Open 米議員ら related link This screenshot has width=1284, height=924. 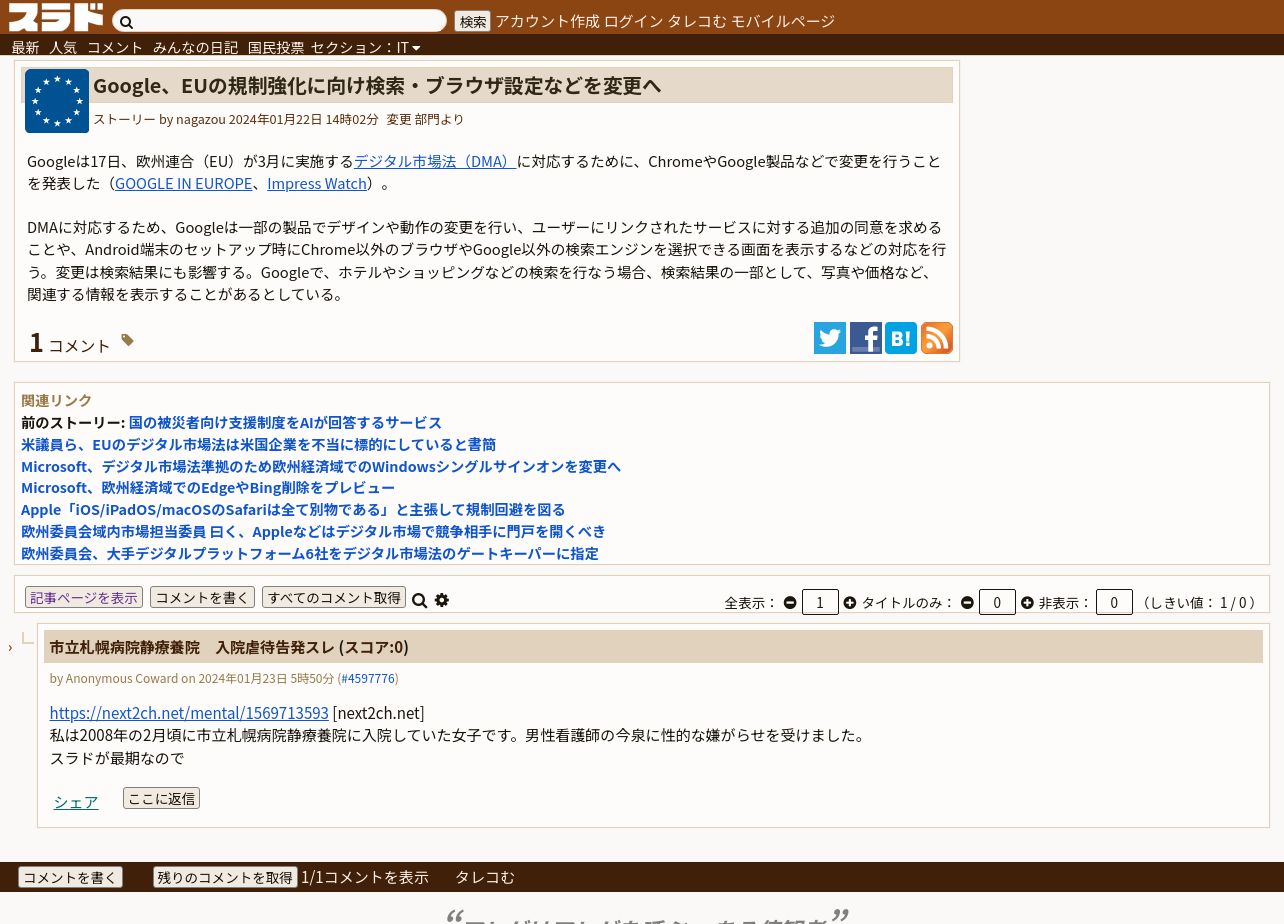258,444
